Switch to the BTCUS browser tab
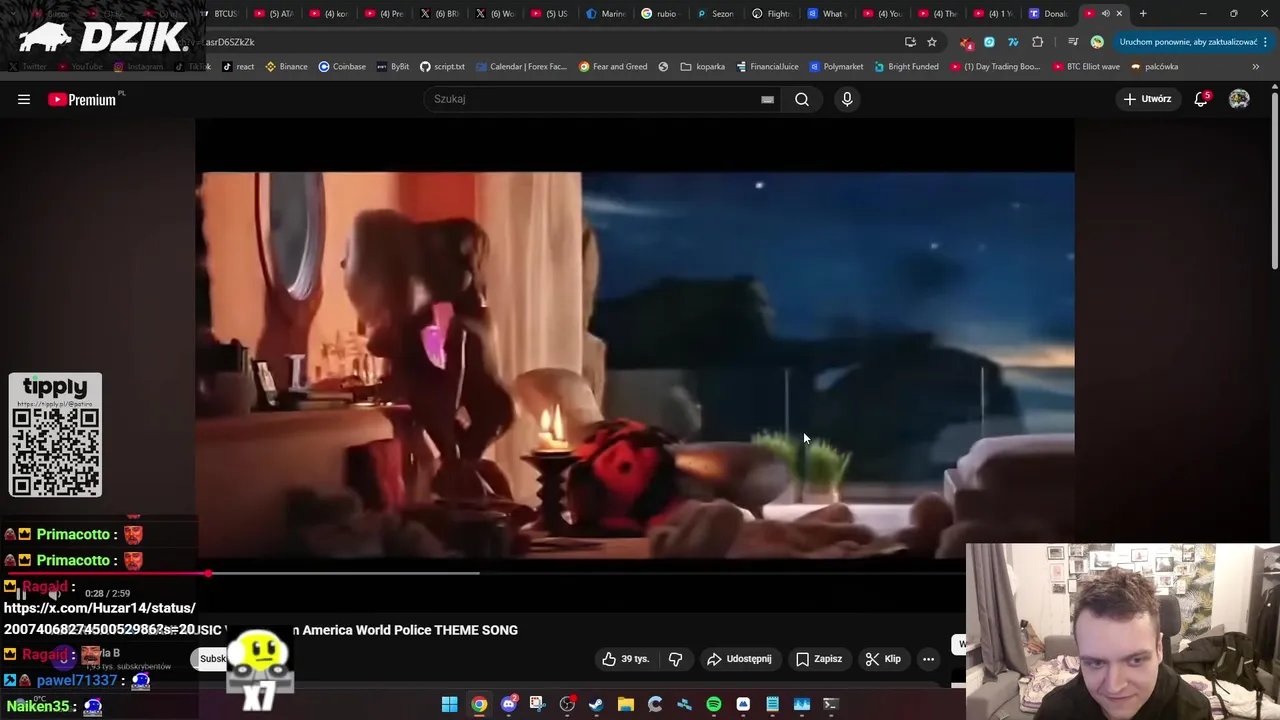The width and height of the screenshot is (1280, 720). [x=220, y=14]
